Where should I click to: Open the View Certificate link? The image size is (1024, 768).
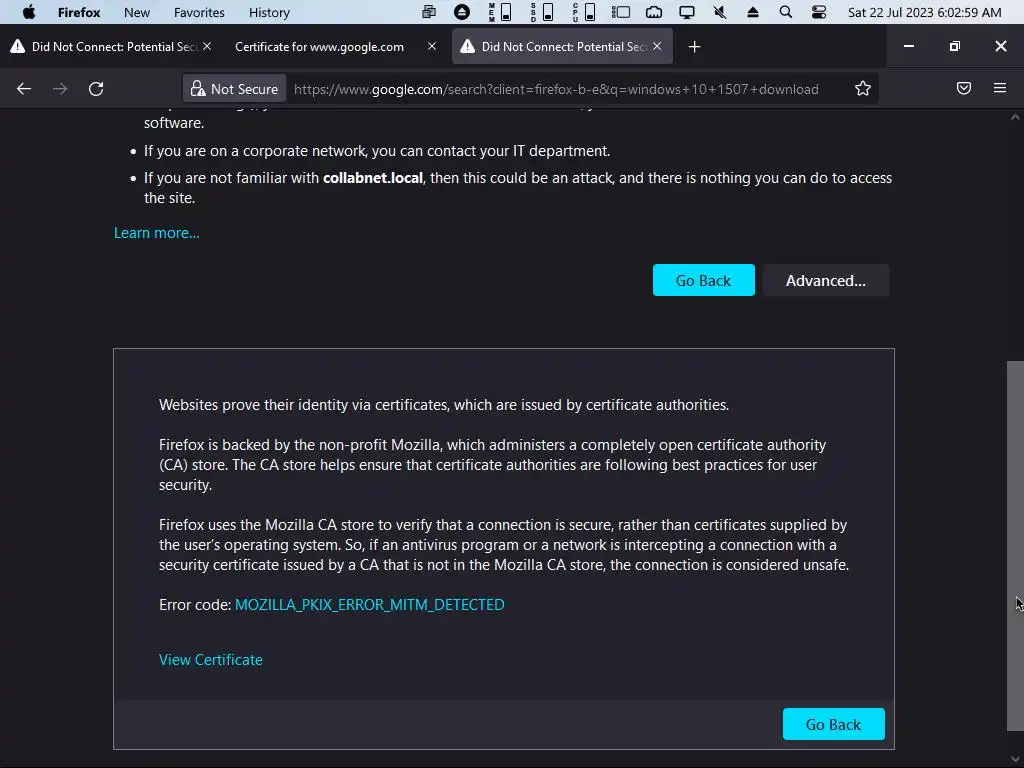210,660
